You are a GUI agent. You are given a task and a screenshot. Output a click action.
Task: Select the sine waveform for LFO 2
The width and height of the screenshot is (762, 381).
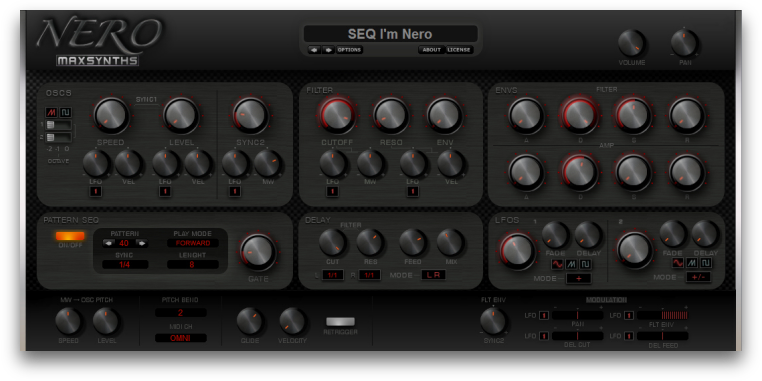[677, 263]
